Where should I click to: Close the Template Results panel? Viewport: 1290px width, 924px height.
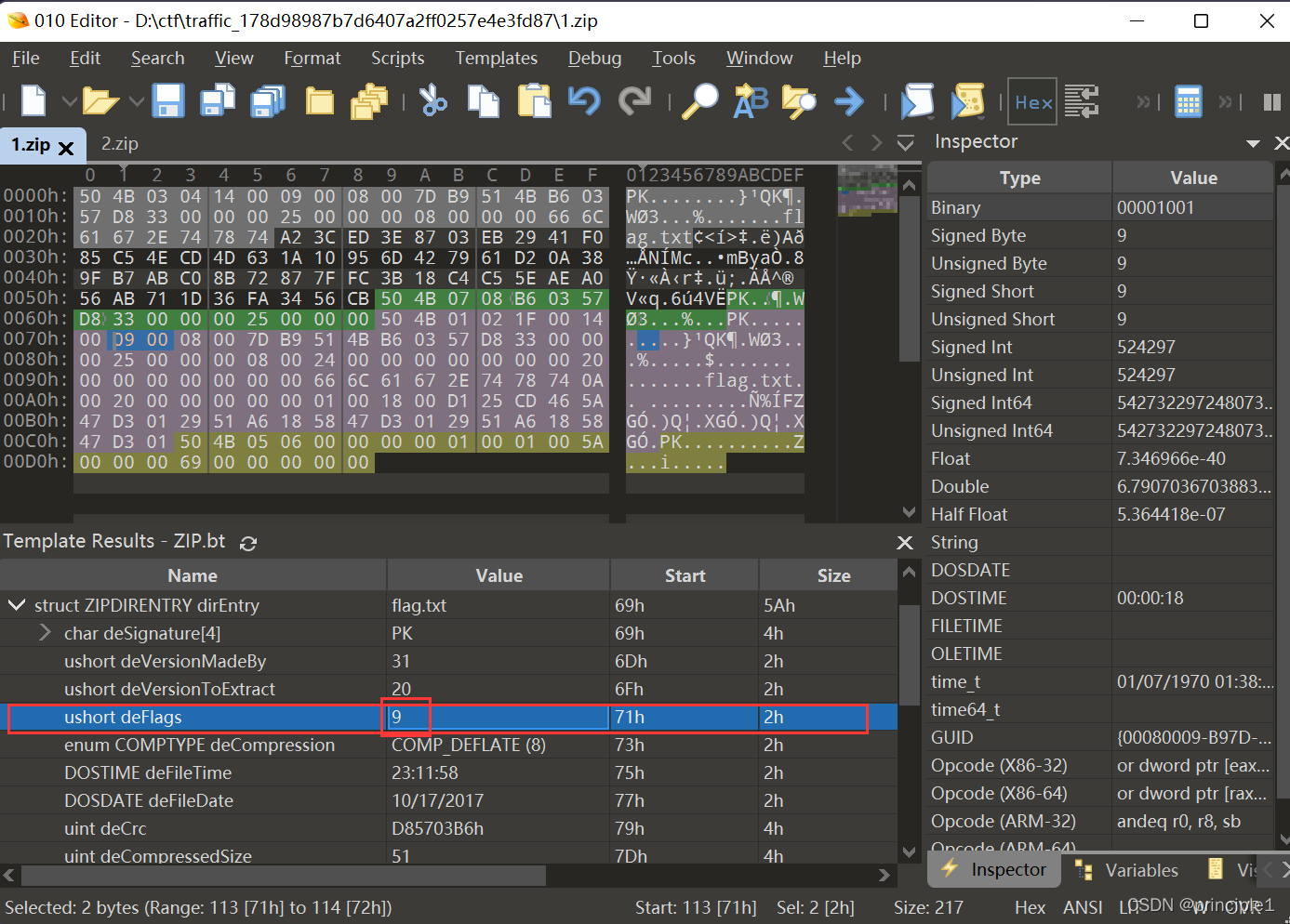click(905, 542)
